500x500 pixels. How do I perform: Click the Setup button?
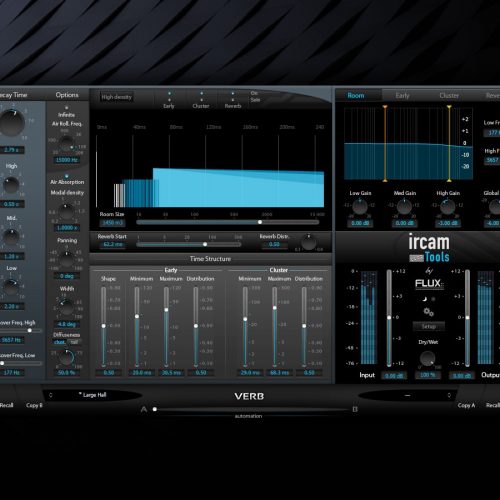pos(429,326)
